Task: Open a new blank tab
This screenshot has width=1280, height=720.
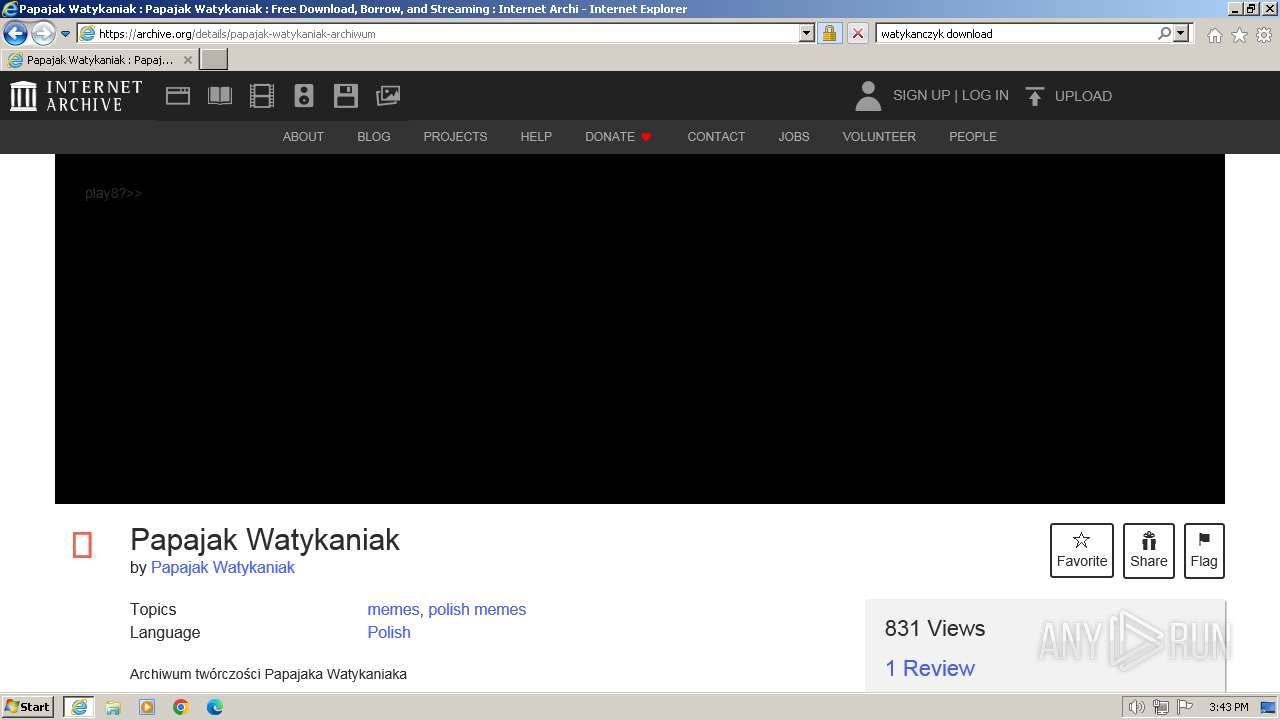Action: click(x=214, y=60)
